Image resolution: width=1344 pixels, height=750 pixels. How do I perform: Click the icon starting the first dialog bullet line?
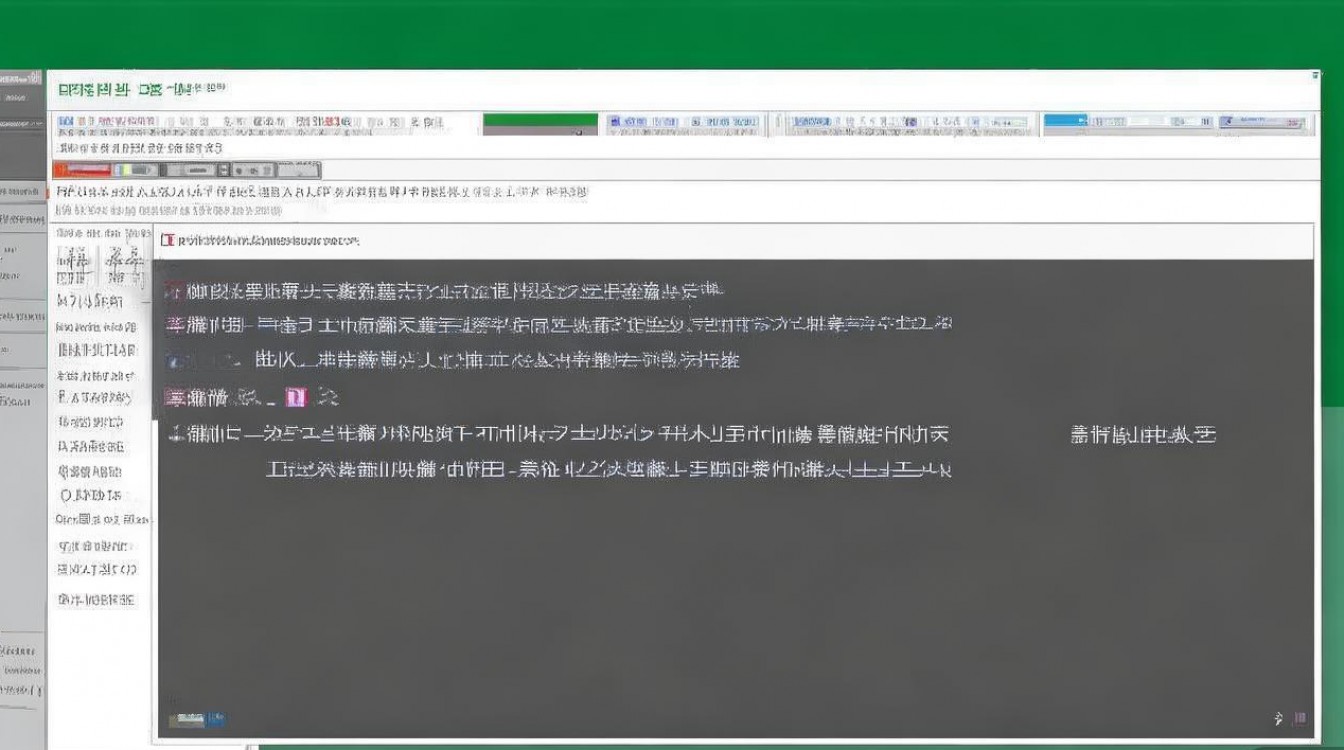point(172,288)
